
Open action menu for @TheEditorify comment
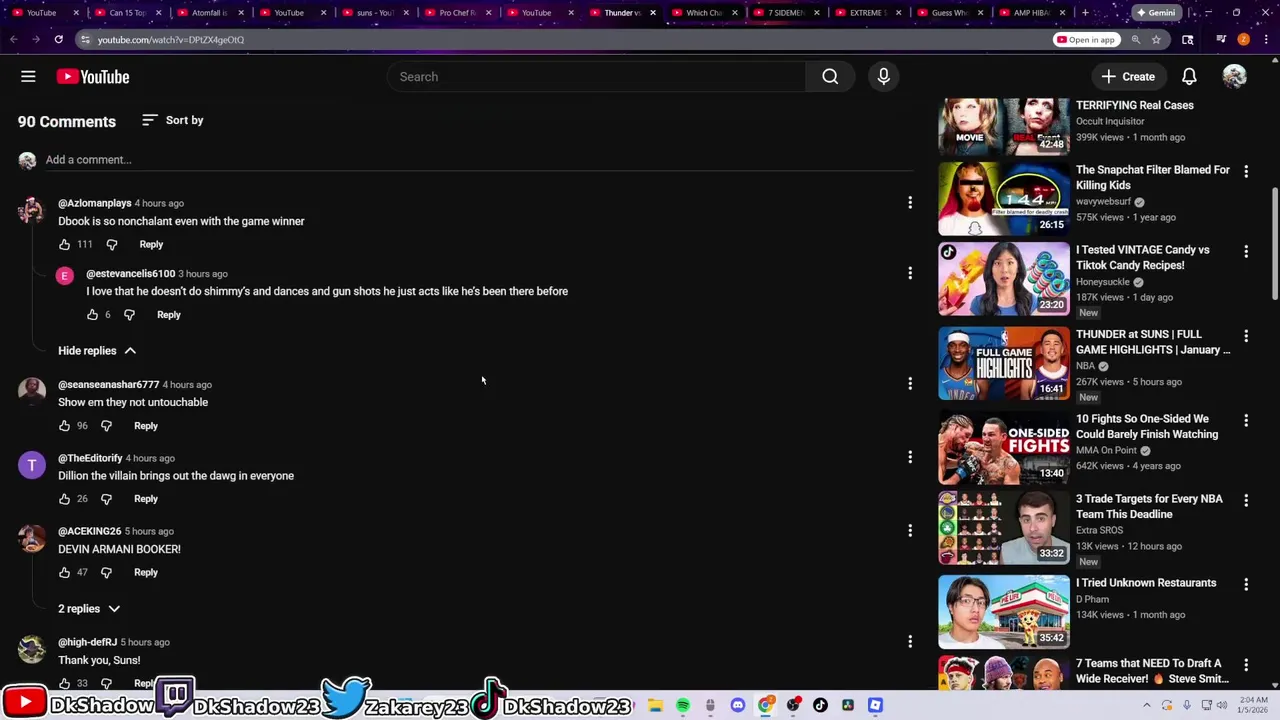910,457
